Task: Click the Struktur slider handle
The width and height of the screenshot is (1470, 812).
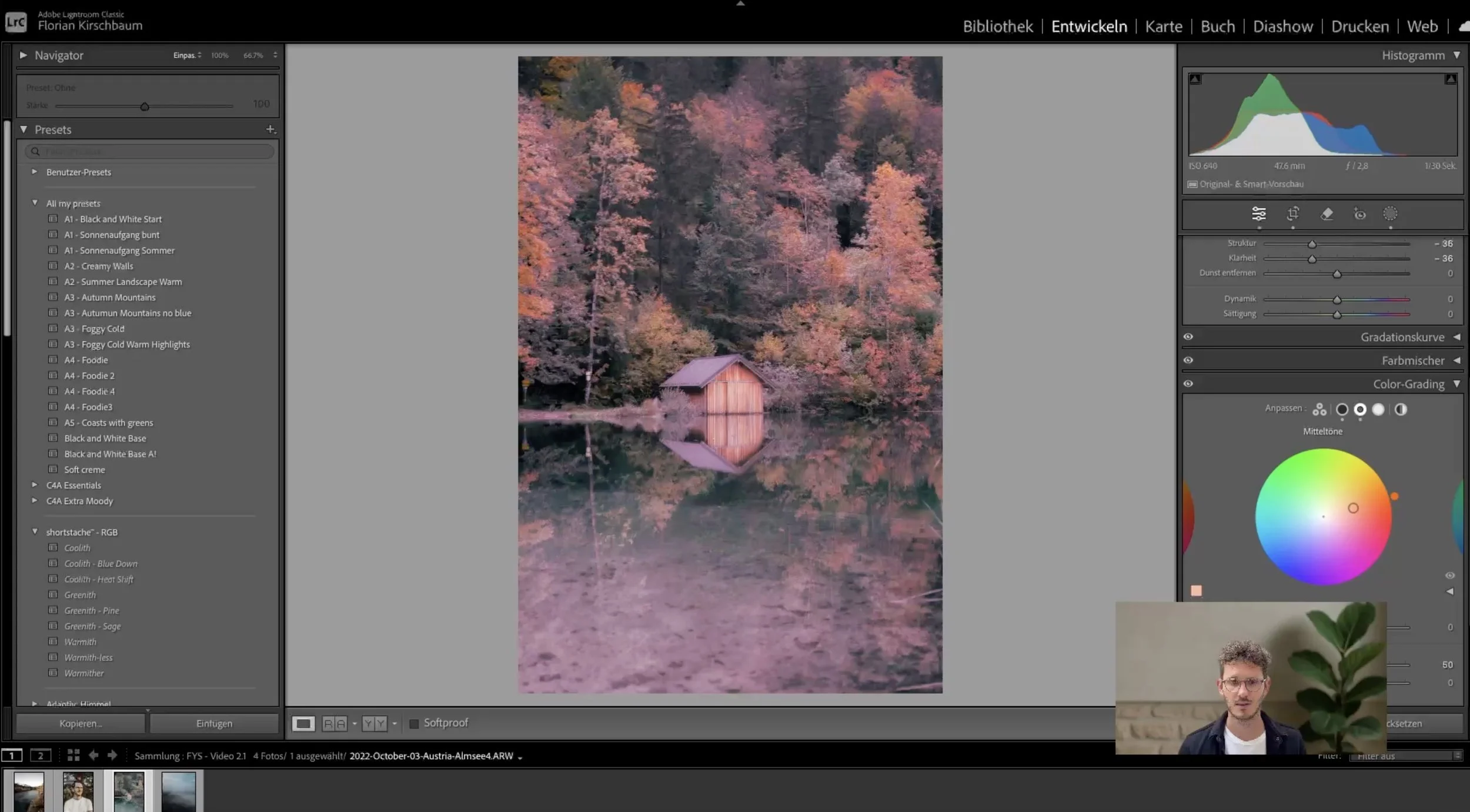Action: tap(1312, 244)
